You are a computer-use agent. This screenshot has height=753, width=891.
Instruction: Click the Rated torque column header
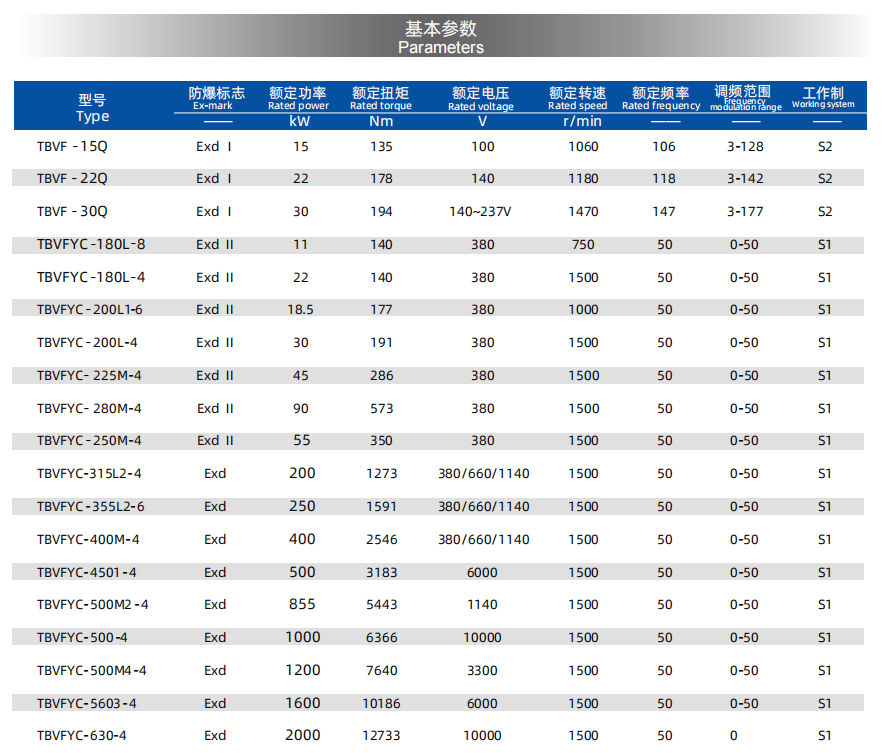click(380, 98)
